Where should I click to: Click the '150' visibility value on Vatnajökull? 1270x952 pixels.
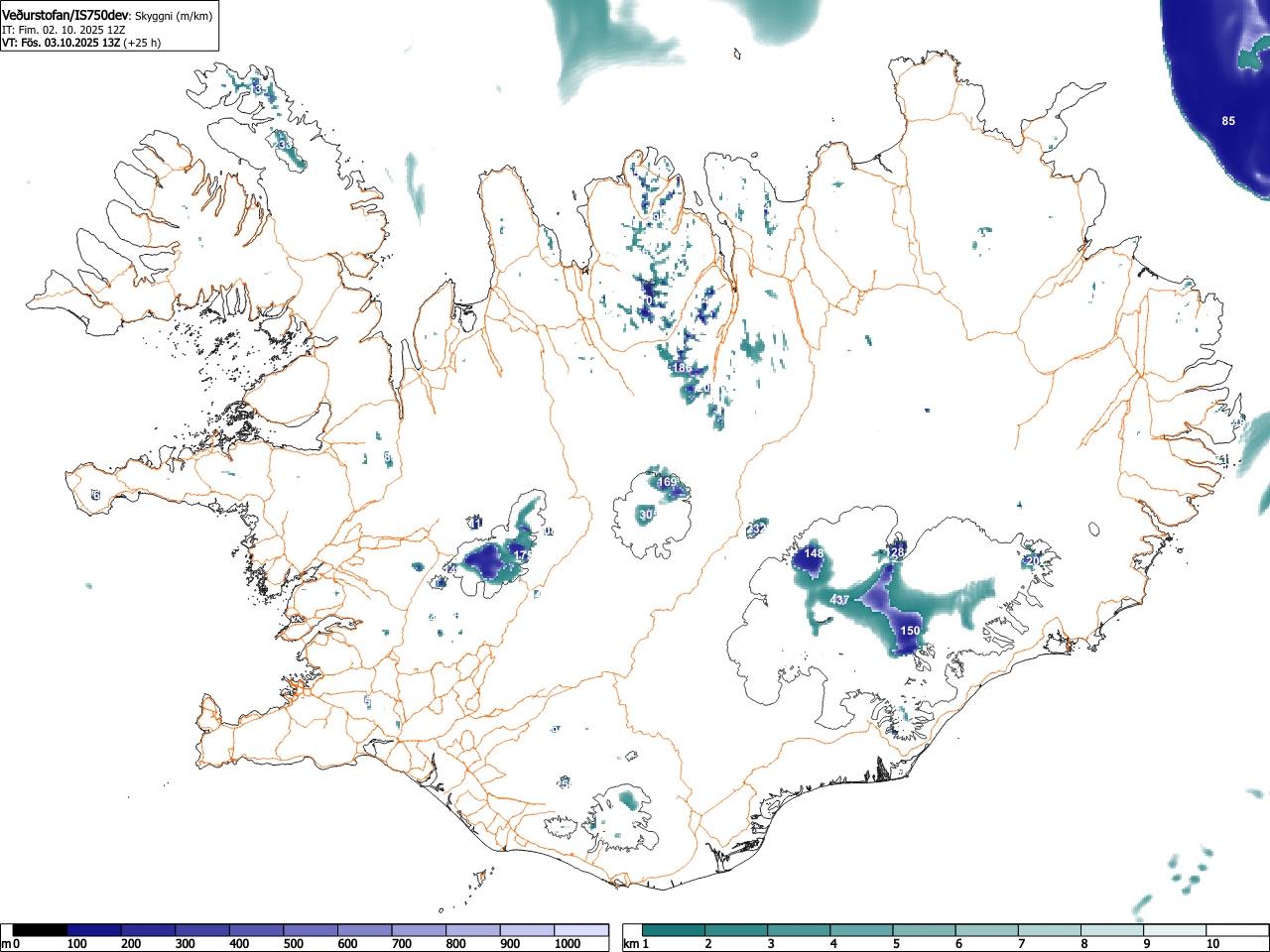(910, 631)
